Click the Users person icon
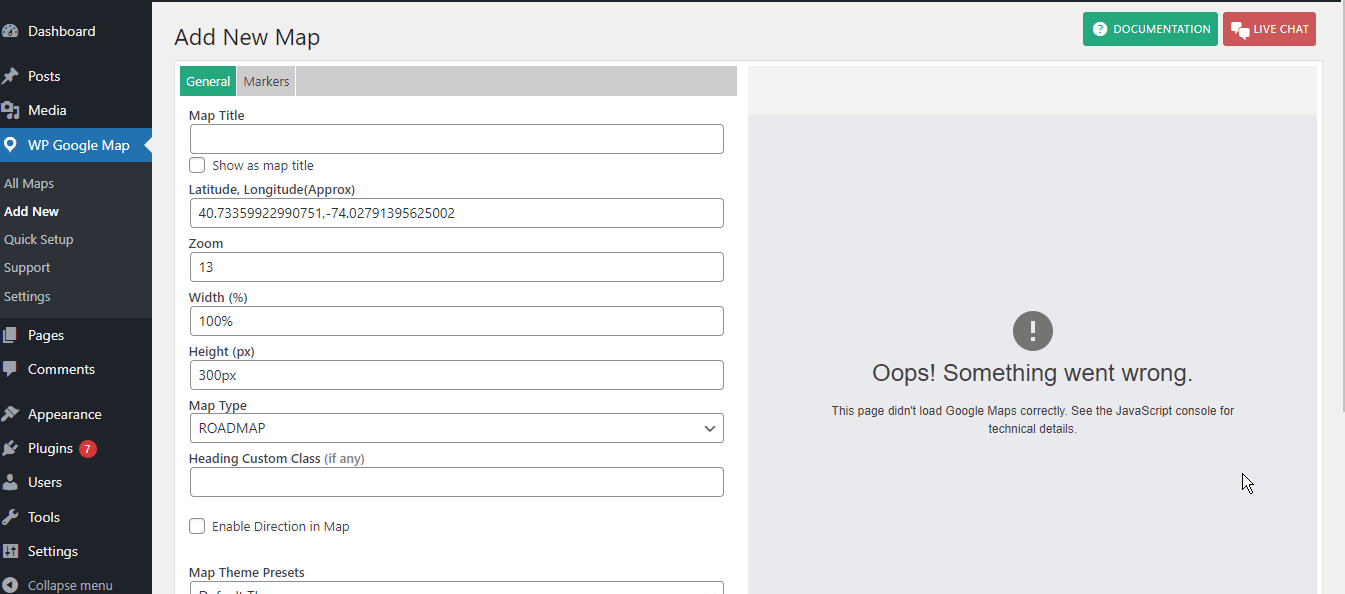 (11, 482)
